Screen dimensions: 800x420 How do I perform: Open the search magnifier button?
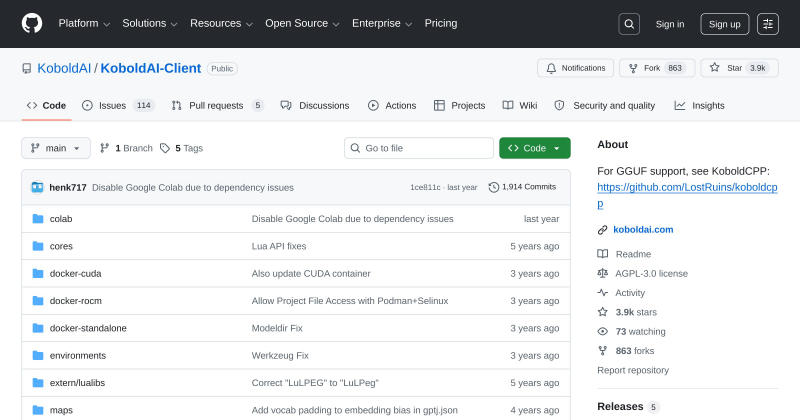pyautogui.click(x=629, y=24)
